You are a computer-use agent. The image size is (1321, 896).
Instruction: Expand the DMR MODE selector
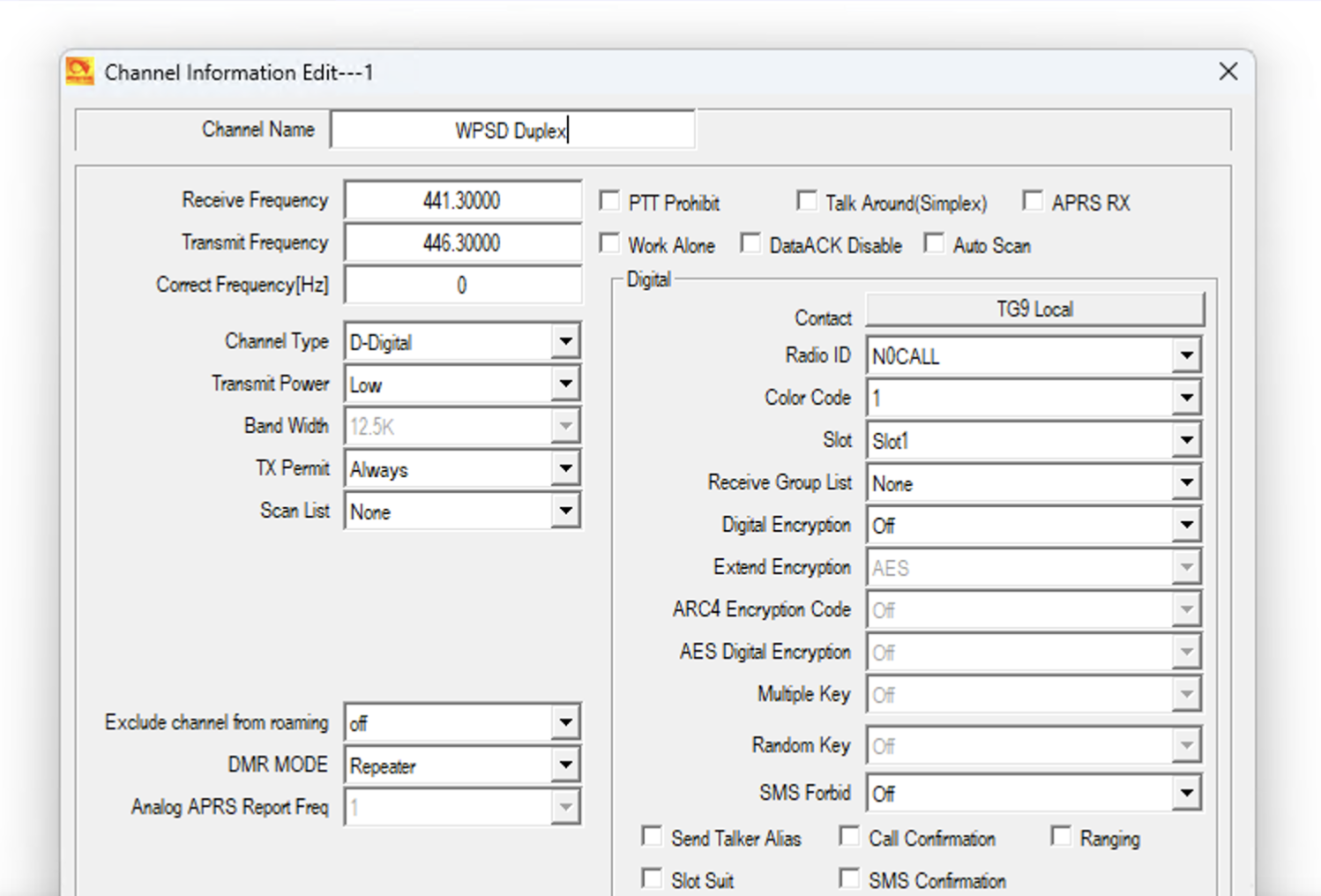566,765
